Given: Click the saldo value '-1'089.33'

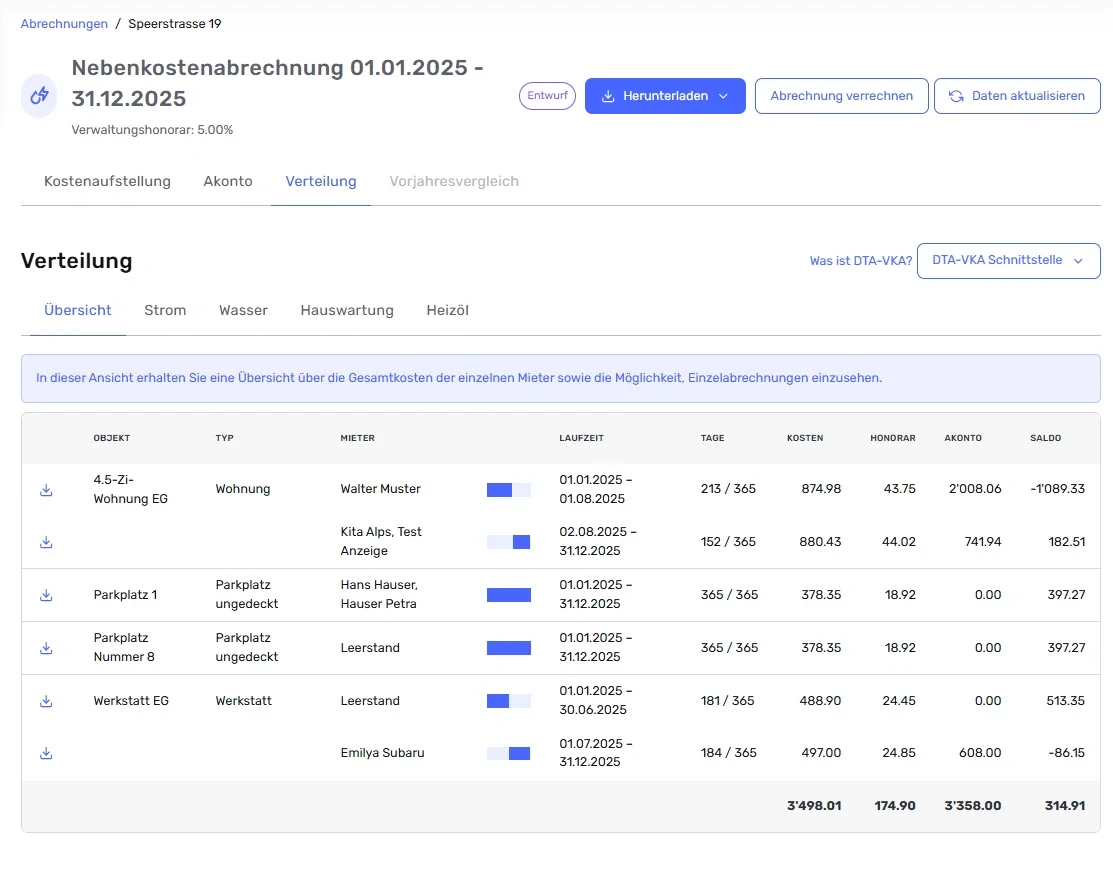Looking at the screenshot, I should [1058, 488].
